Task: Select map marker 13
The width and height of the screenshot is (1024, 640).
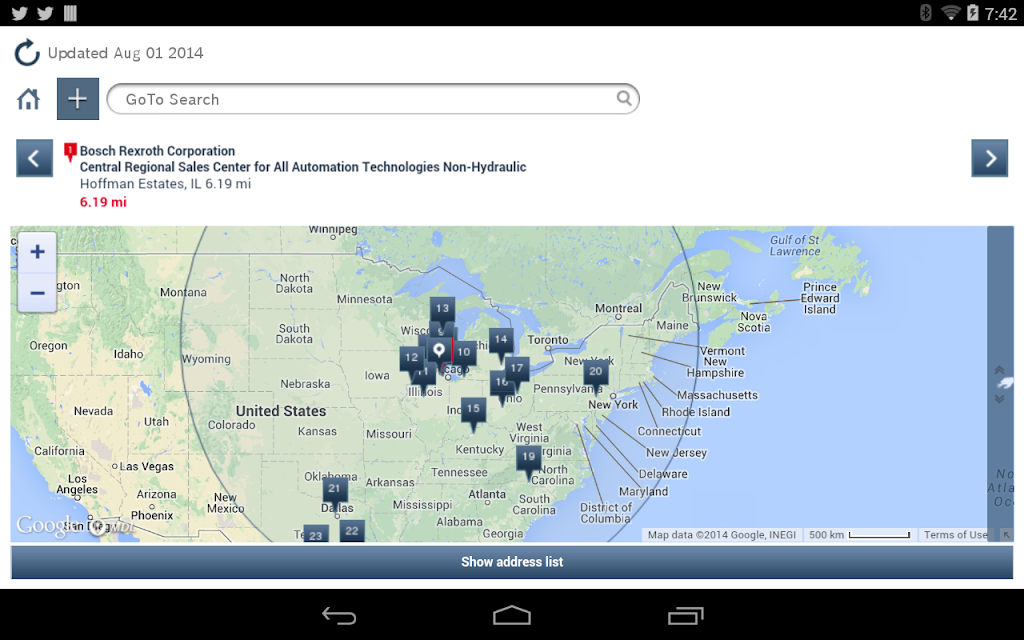Action: click(442, 311)
